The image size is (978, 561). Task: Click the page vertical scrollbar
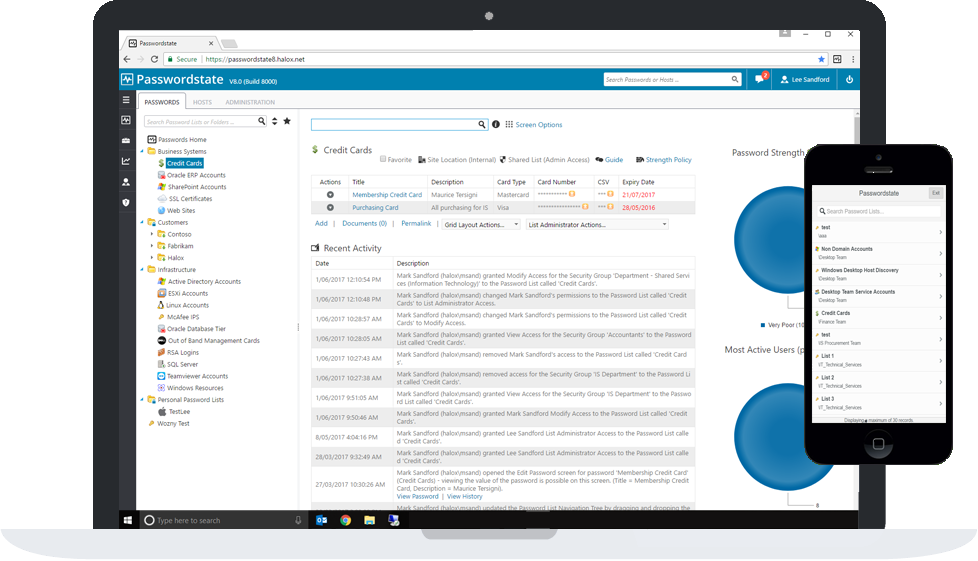[x=856, y=128]
